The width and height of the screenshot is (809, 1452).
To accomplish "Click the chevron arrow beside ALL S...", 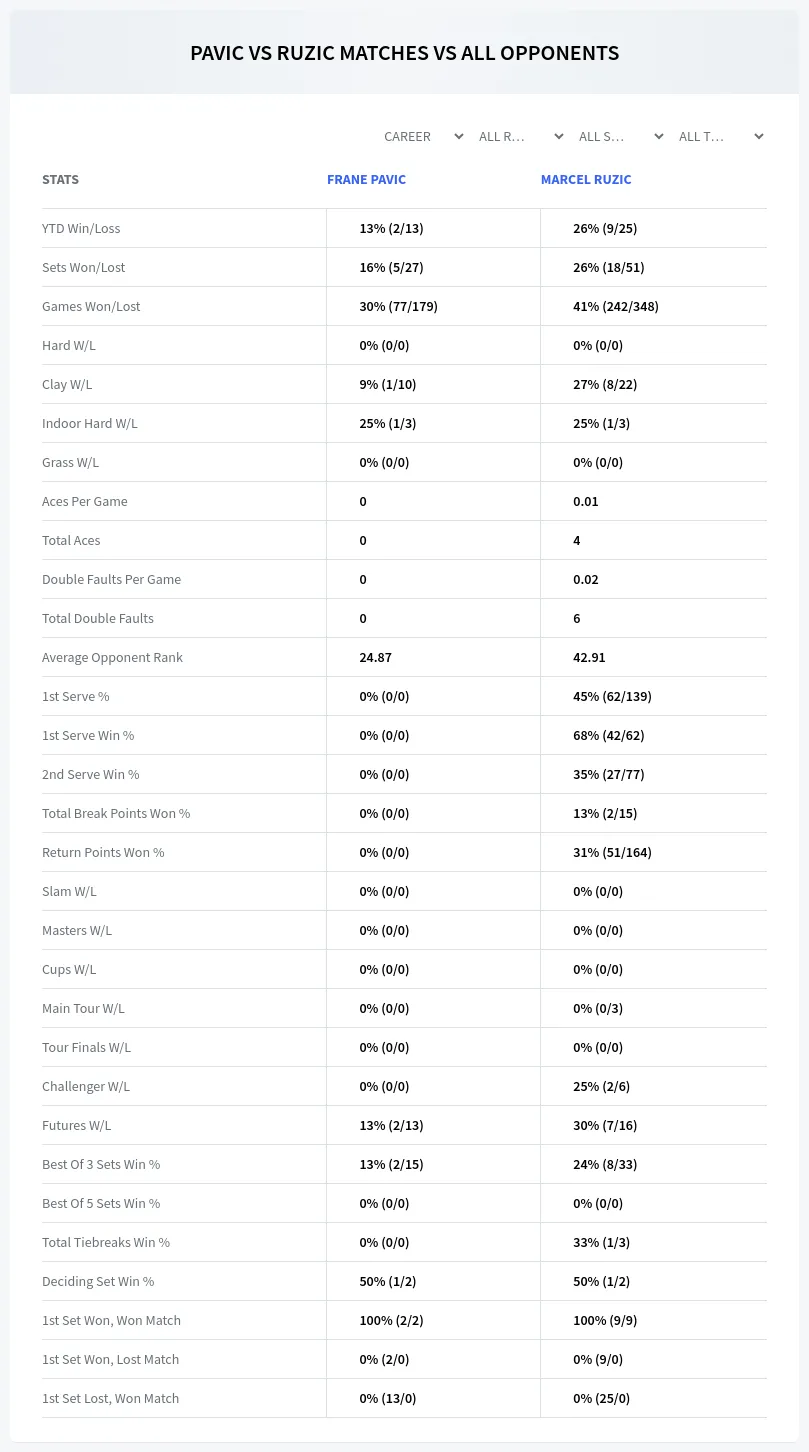I will [x=659, y=136].
